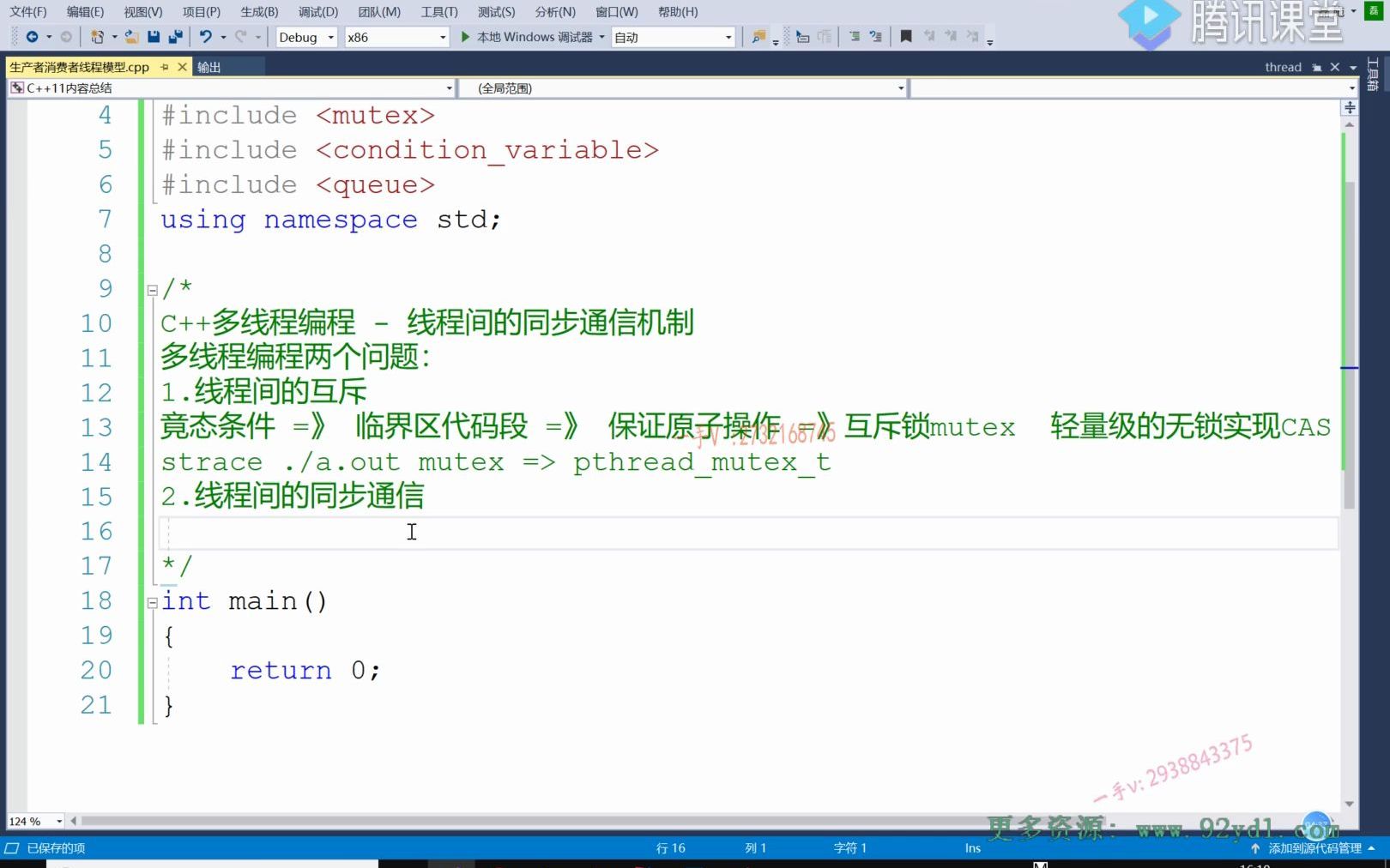This screenshot has height=868, width=1390.
Task: Toggle overwrite mode via Ins indicator
Action: [x=971, y=847]
